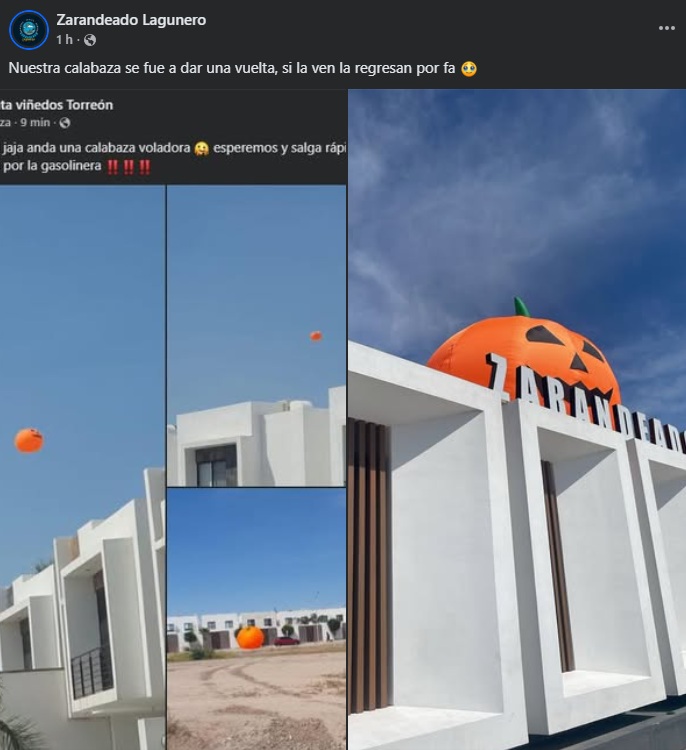
Task: Open the Zarandeado Lagunero page name link
Action: click(131, 20)
